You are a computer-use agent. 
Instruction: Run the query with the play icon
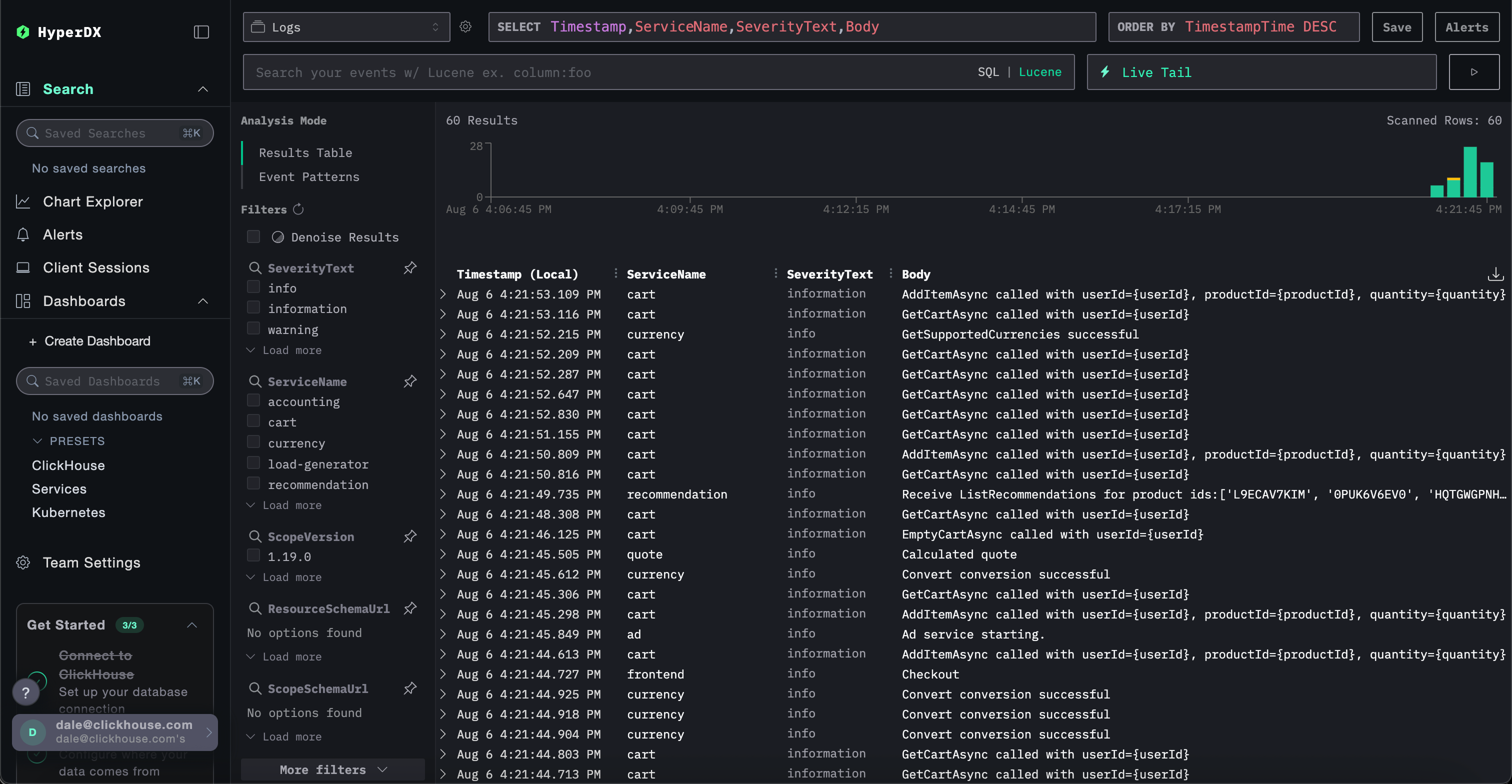click(x=1474, y=71)
